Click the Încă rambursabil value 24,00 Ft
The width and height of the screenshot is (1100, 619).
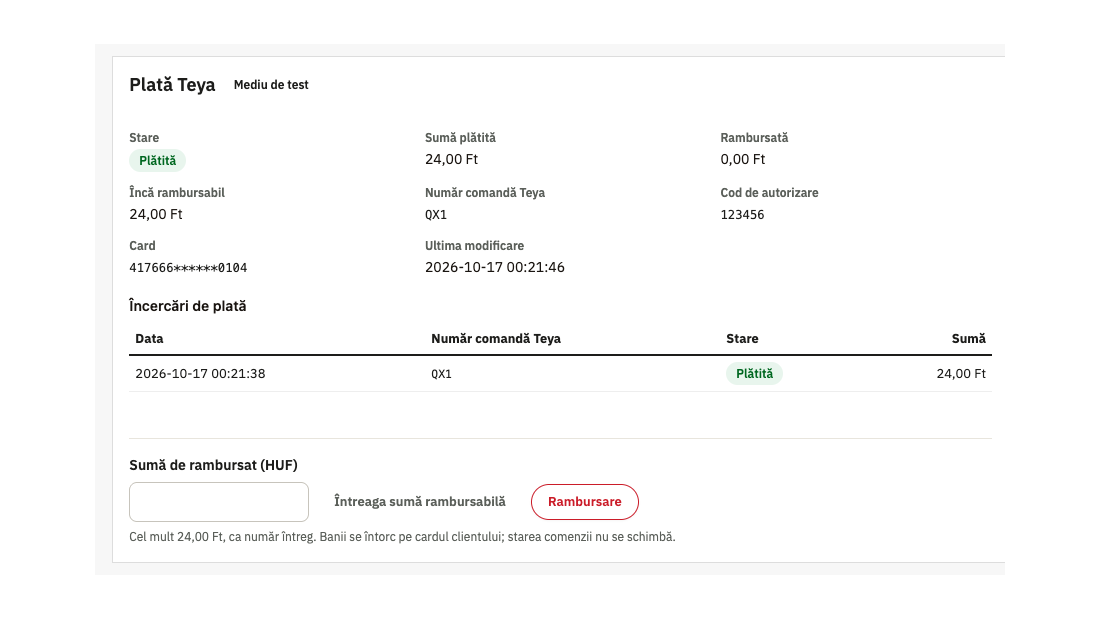pos(156,214)
